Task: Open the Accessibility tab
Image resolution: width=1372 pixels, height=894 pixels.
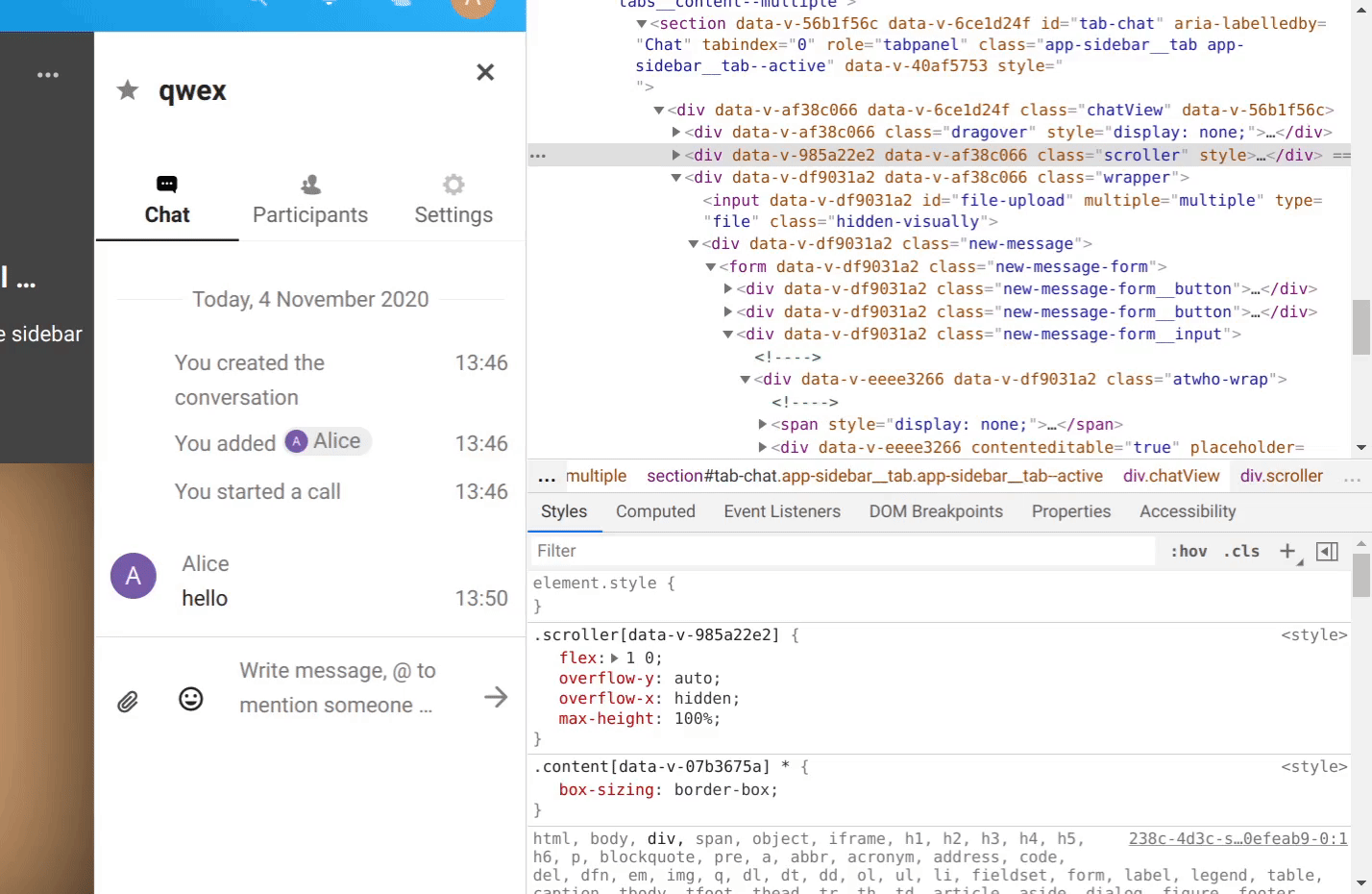Action: (1188, 511)
